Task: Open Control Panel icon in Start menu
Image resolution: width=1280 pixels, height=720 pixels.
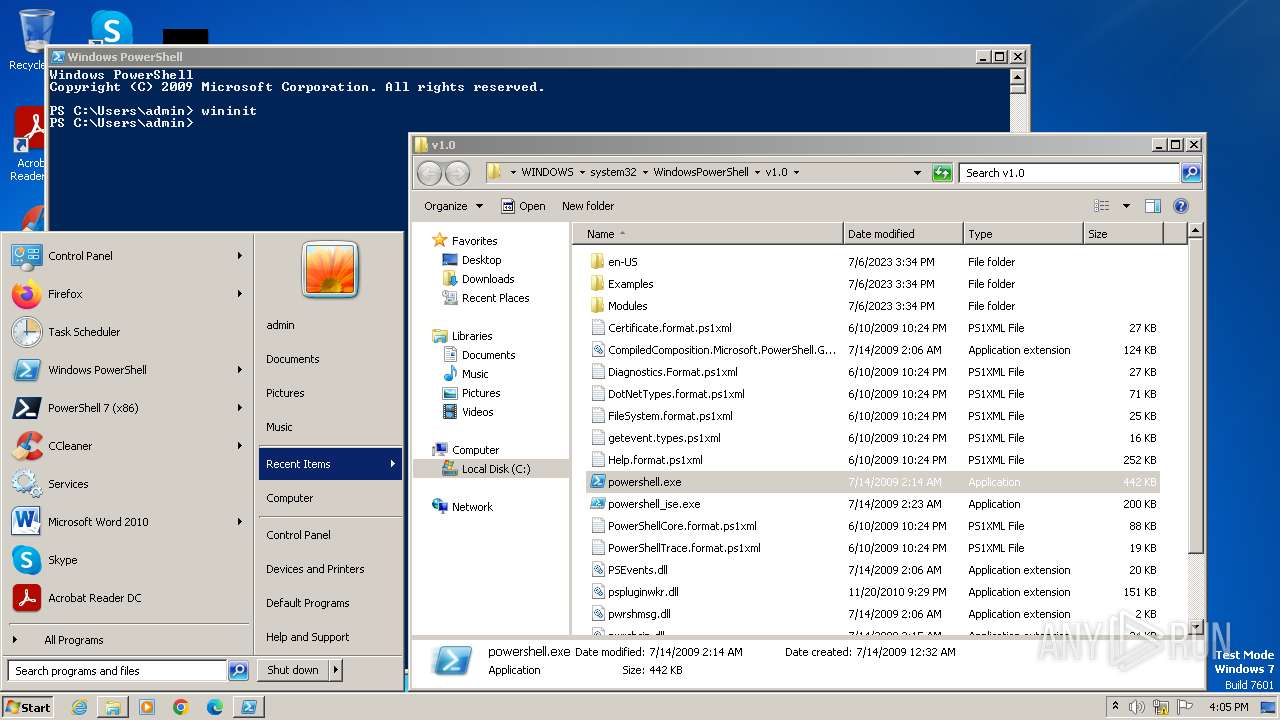Action: click(27, 256)
